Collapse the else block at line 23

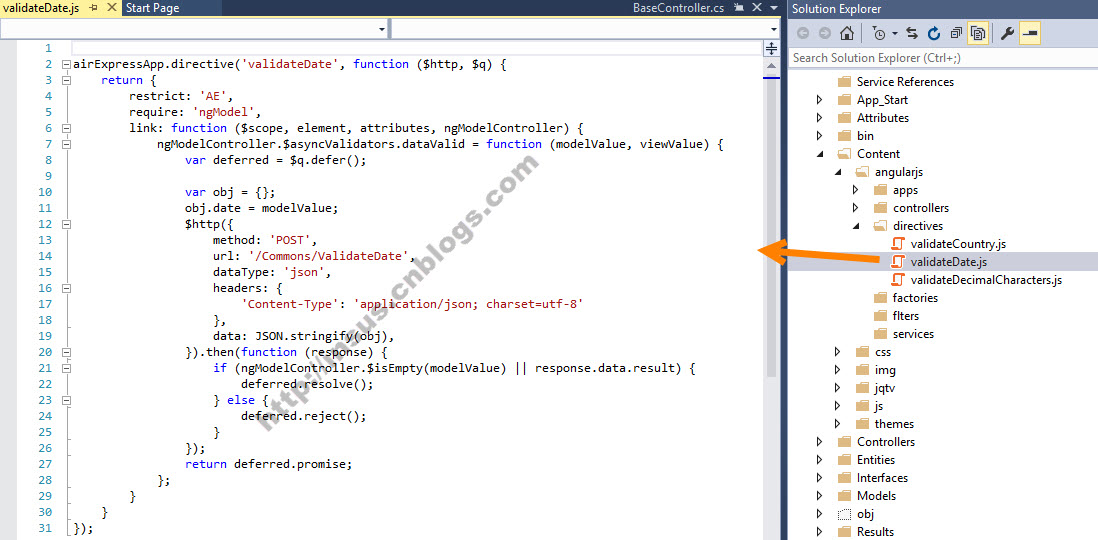67,400
